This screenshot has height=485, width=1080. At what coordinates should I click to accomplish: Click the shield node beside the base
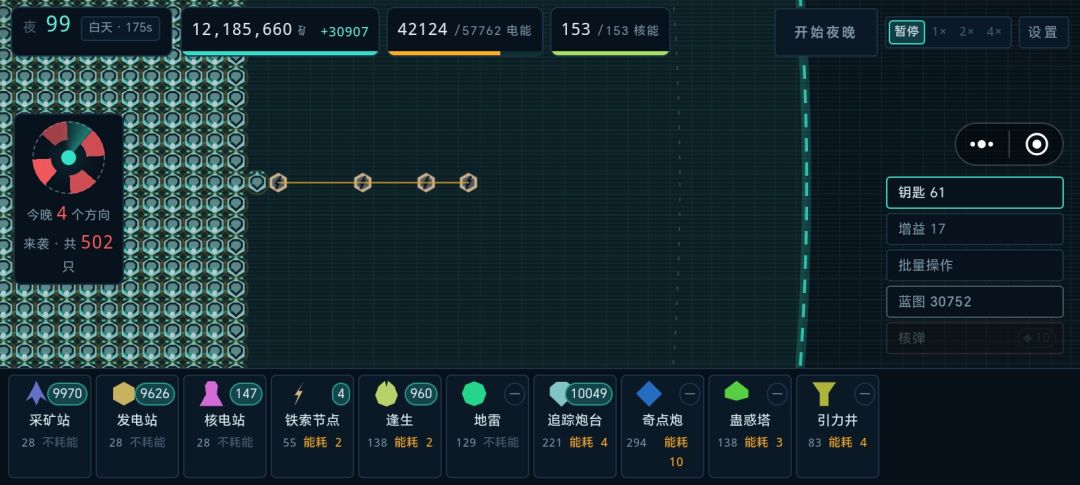(257, 183)
